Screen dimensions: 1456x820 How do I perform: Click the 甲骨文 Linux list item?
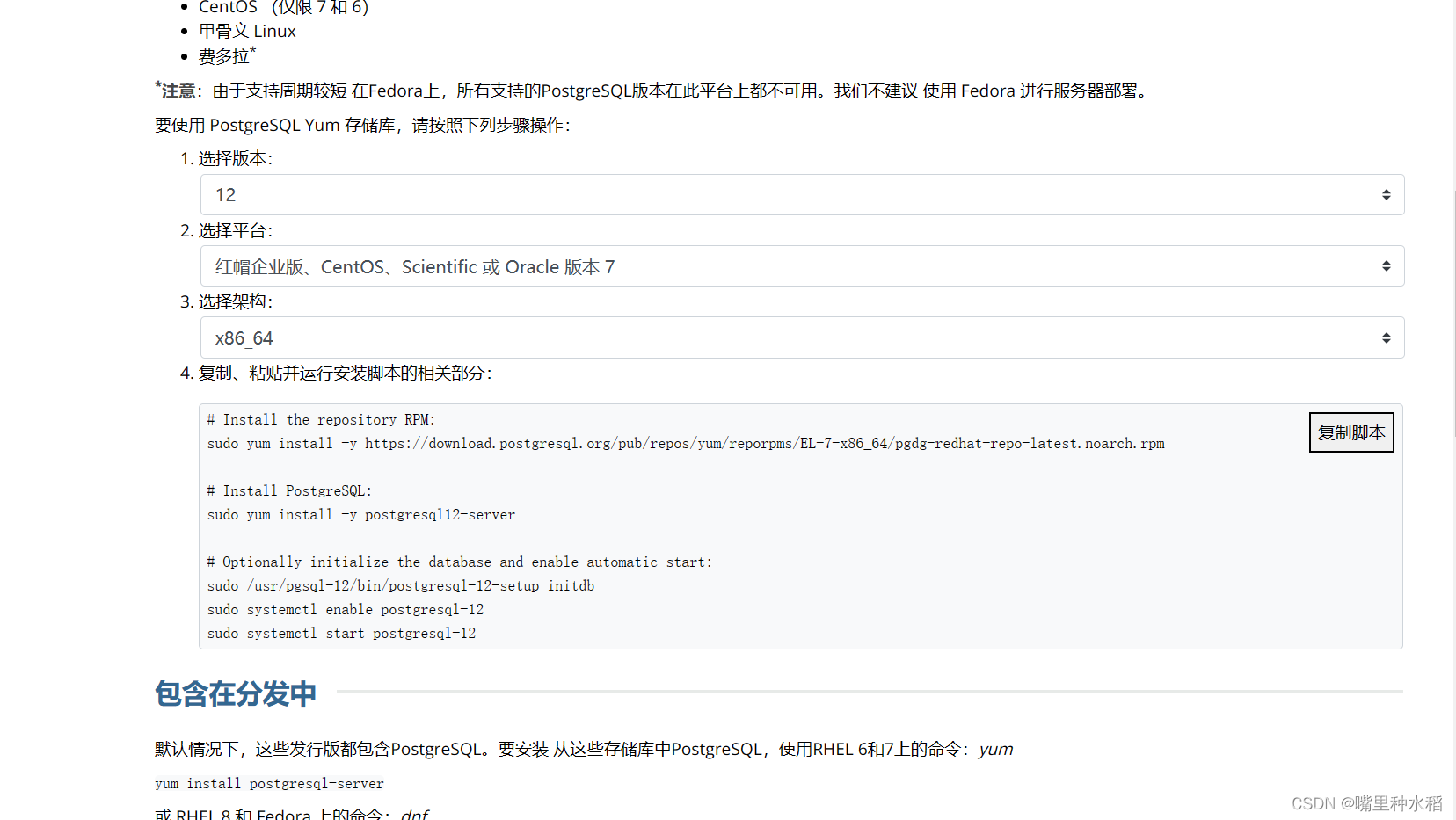pyautogui.click(x=247, y=31)
